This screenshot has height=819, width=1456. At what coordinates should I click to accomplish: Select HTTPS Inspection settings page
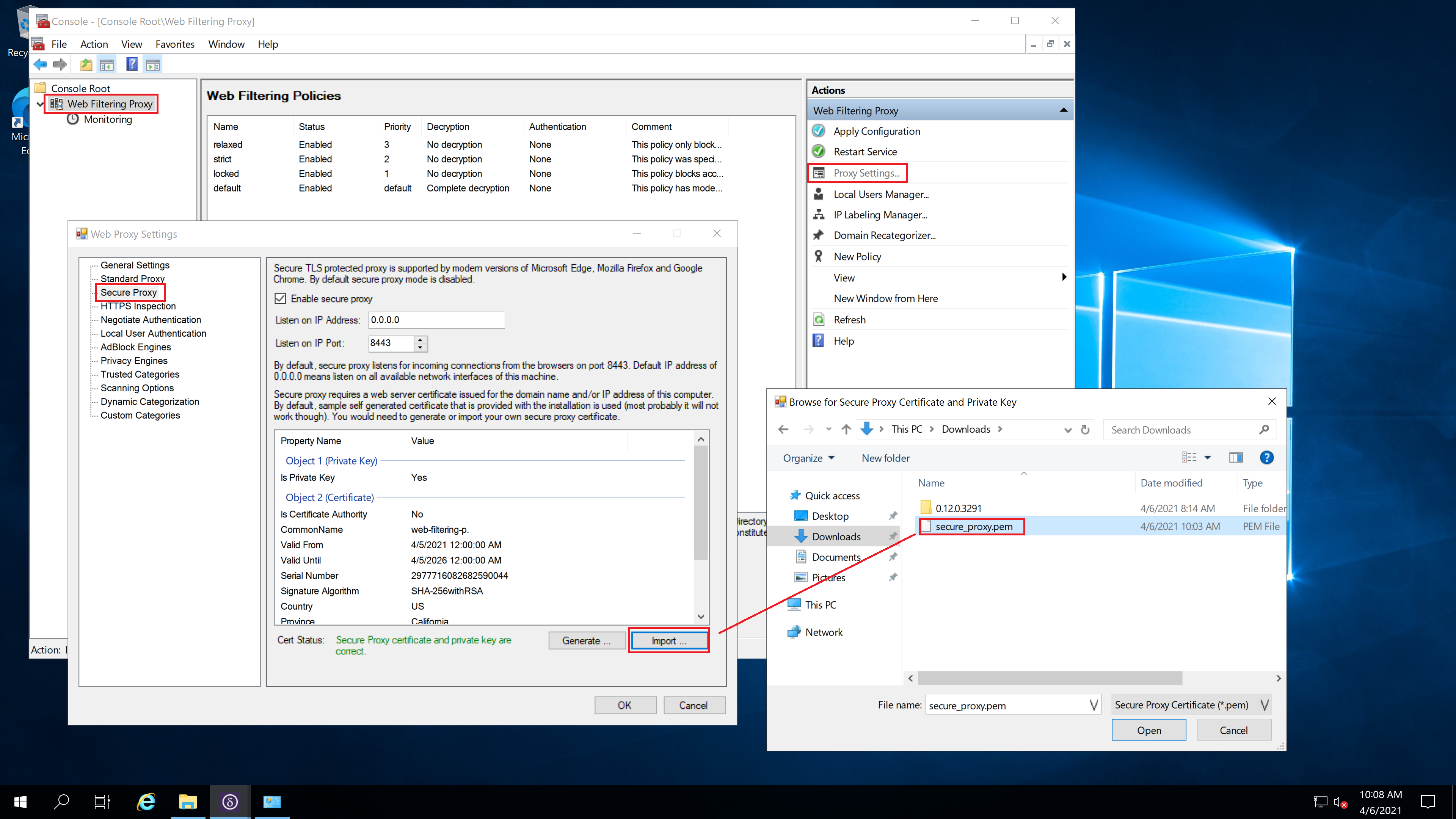[138, 306]
